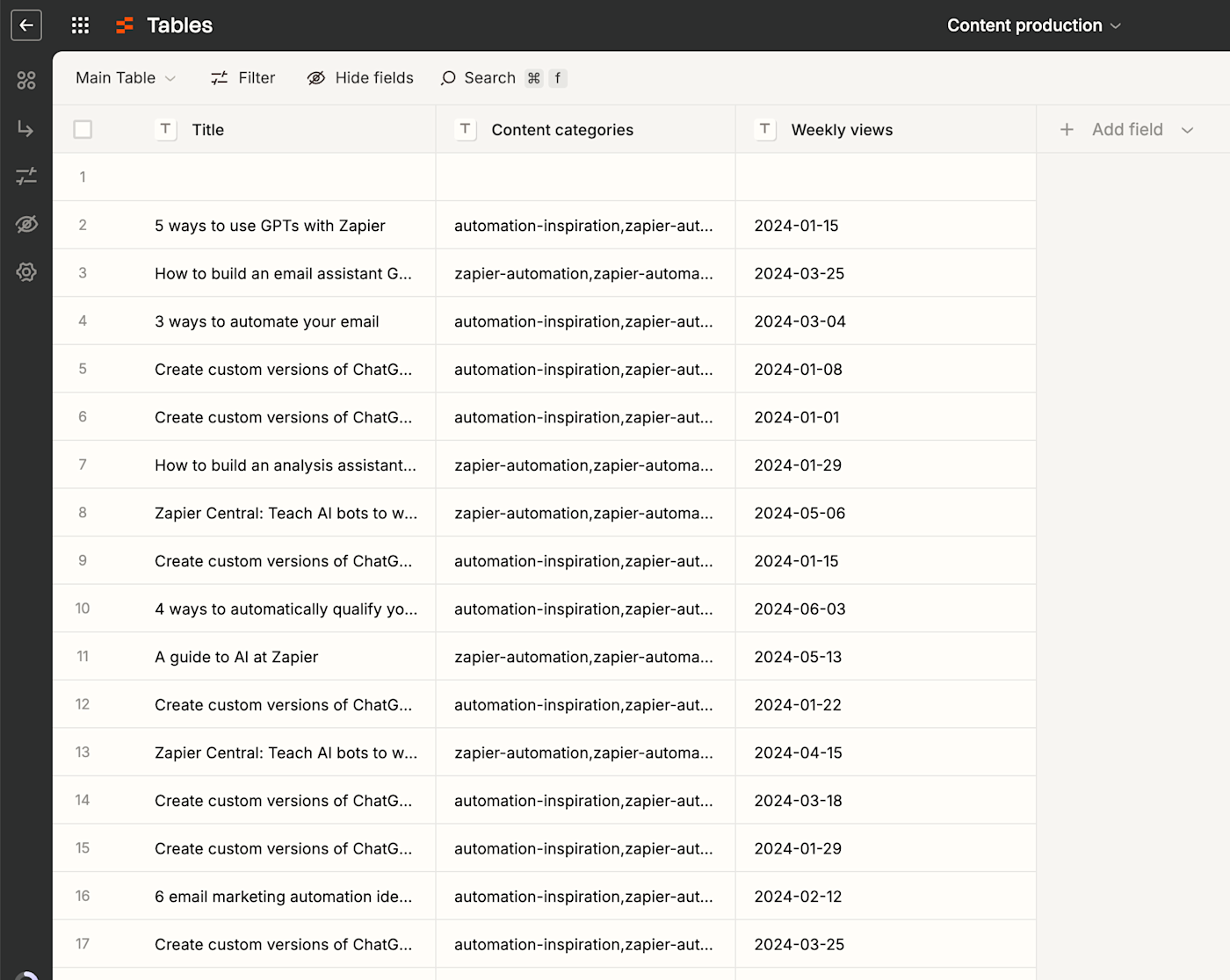Click the back arrow button

point(26,25)
